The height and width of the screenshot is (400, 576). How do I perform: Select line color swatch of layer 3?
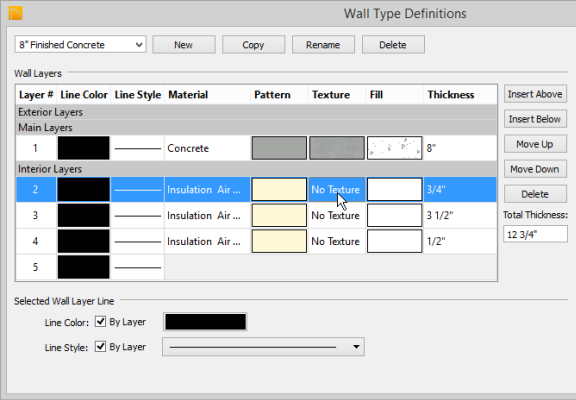click(83, 215)
